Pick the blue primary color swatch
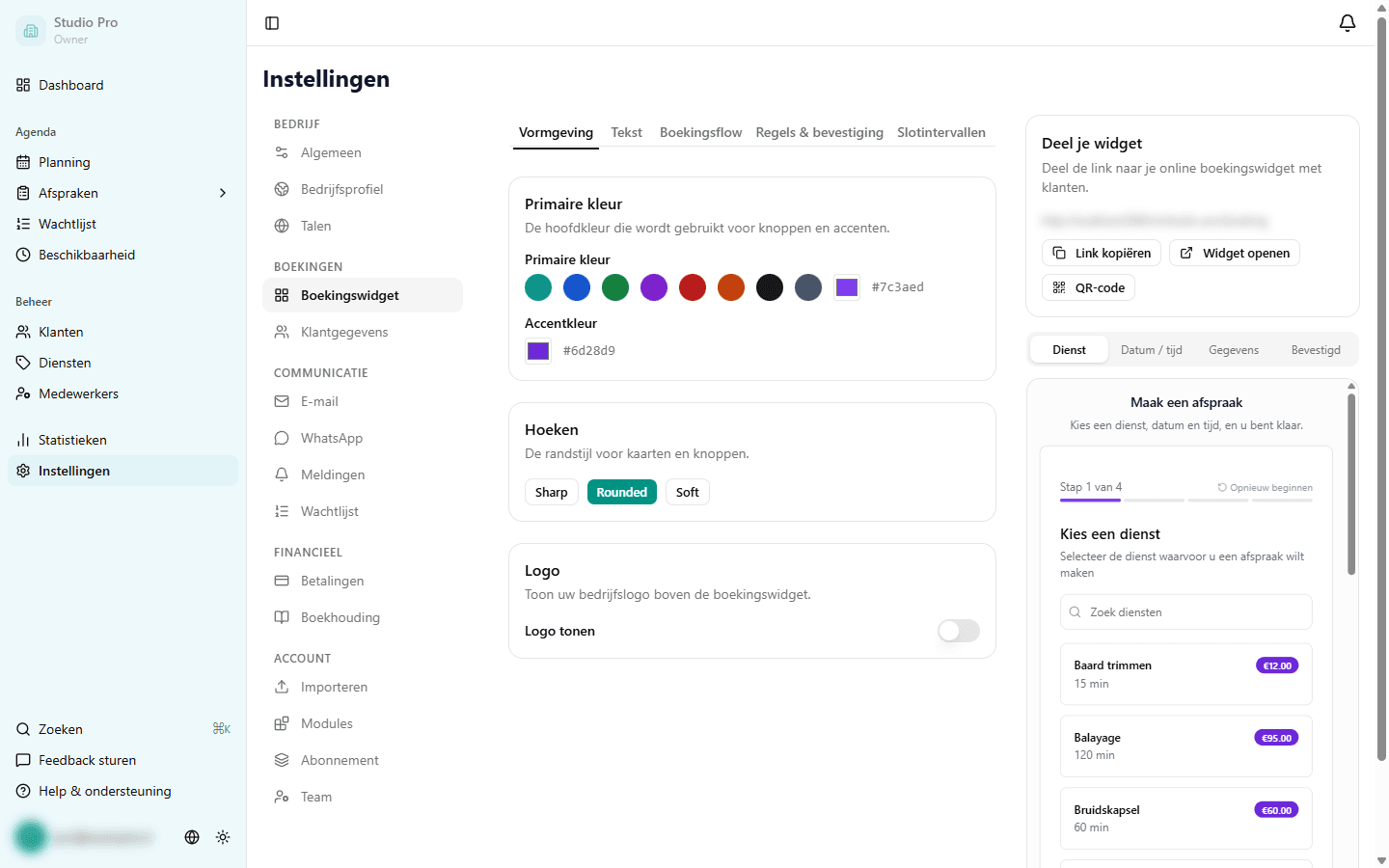This screenshot has width=1389, height=868. (577, 287)
